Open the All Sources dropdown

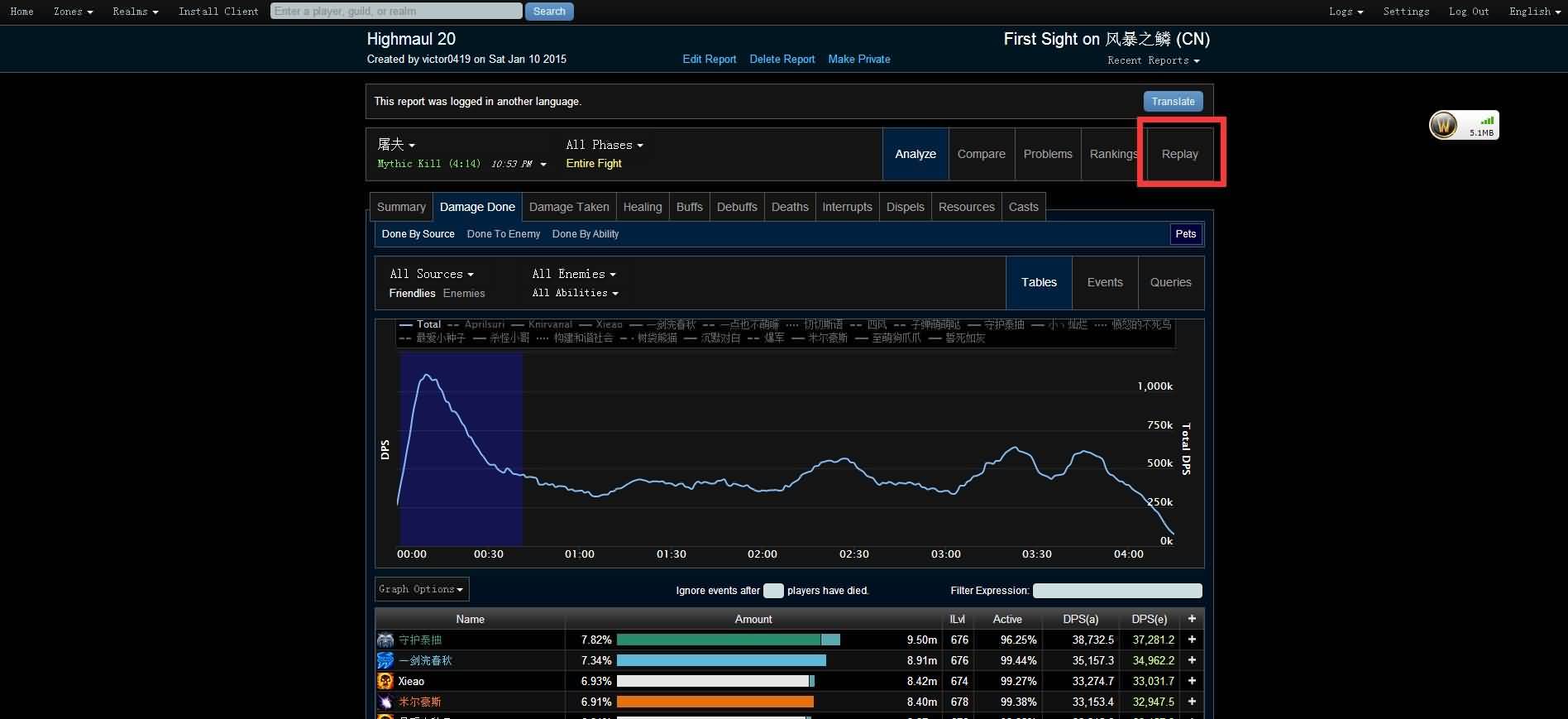point(432,274)
